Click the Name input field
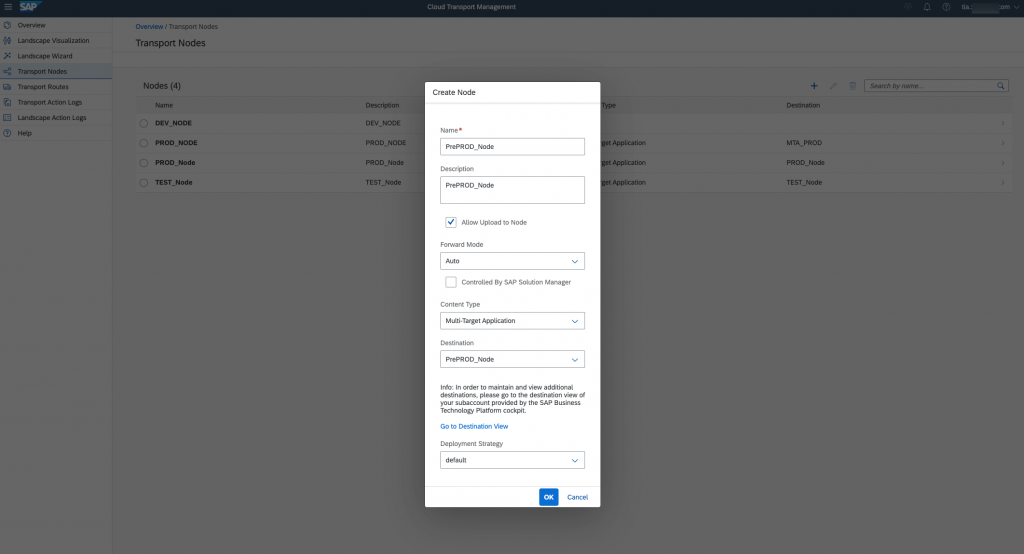Viewport: 1024px width, 554px height. (512, 146)
